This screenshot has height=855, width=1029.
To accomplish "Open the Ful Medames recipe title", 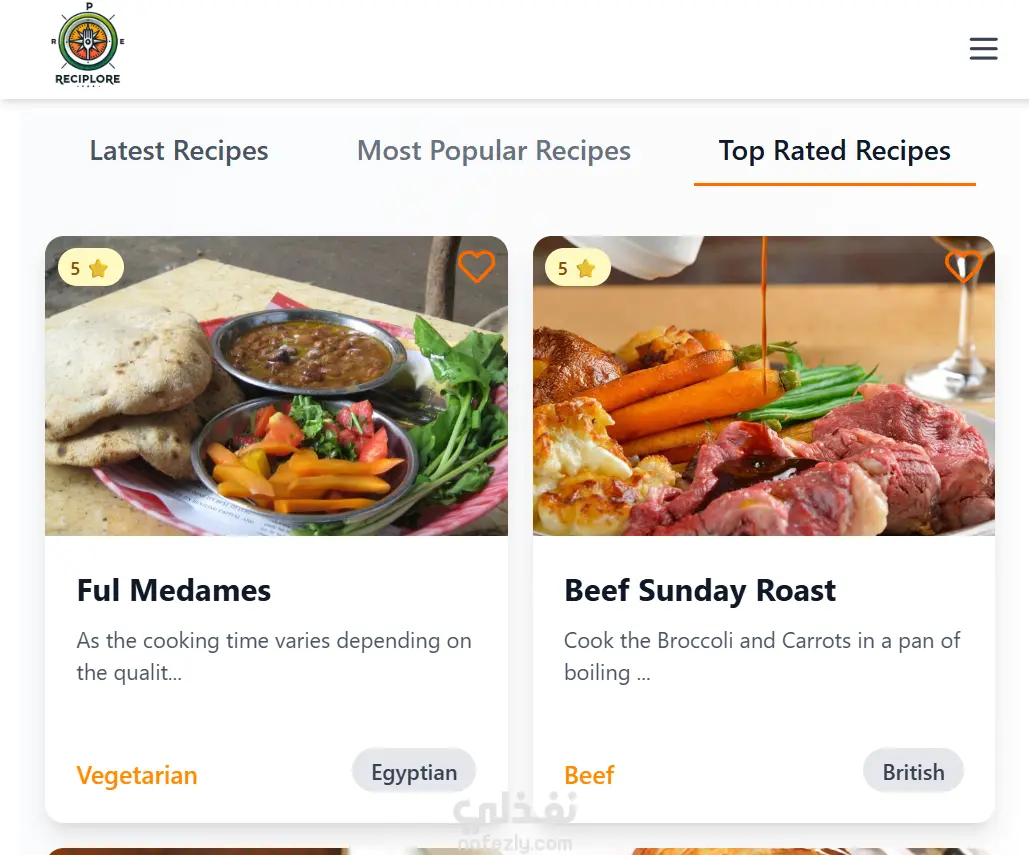I will (x=174, y=590).
